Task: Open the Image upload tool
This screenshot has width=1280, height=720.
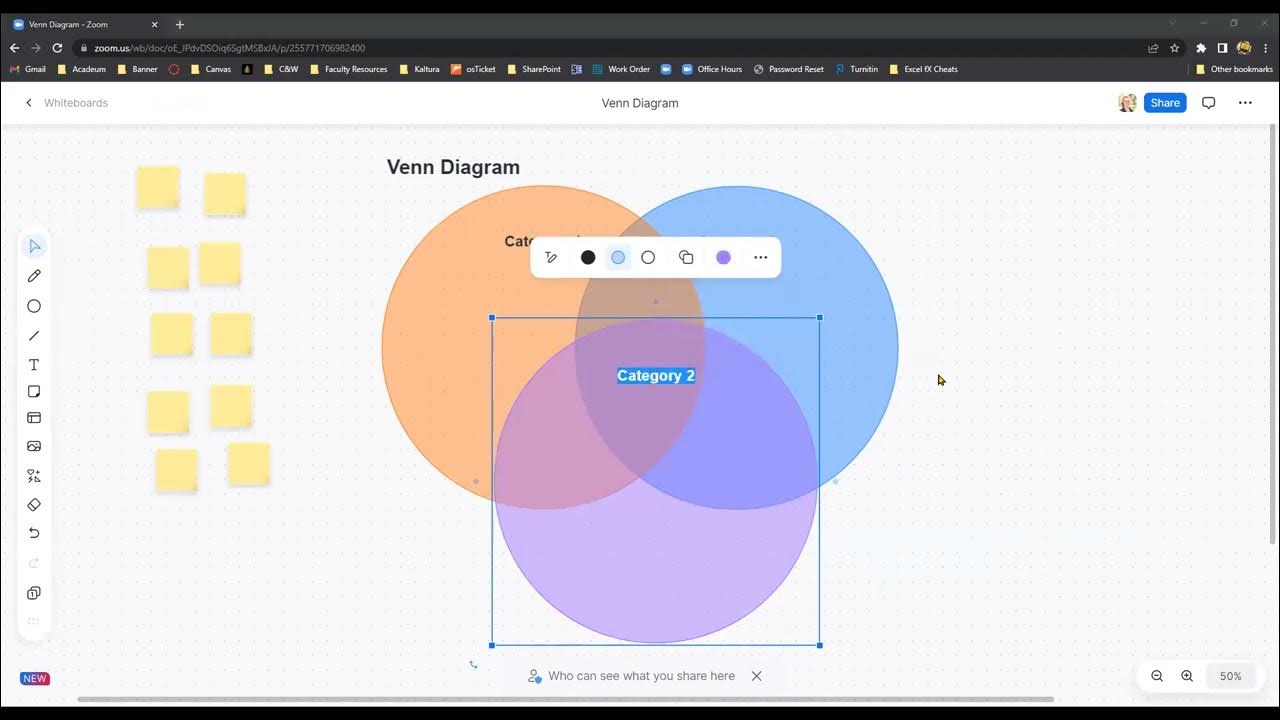Action: tap(34, 446)
